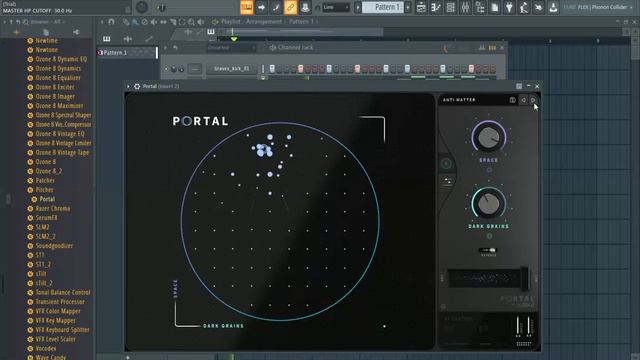
Task: Open the plugin picker plug icon
Action: coord(509,7)
